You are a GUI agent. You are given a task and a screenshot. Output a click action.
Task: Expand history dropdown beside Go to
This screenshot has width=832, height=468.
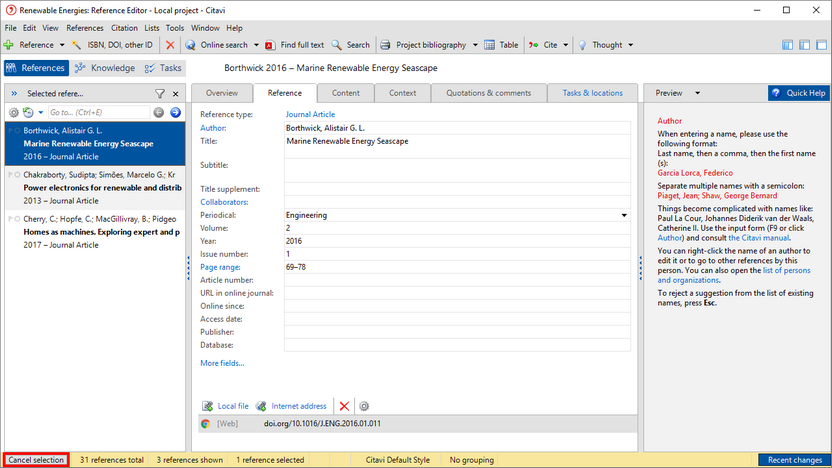[40, 112]
